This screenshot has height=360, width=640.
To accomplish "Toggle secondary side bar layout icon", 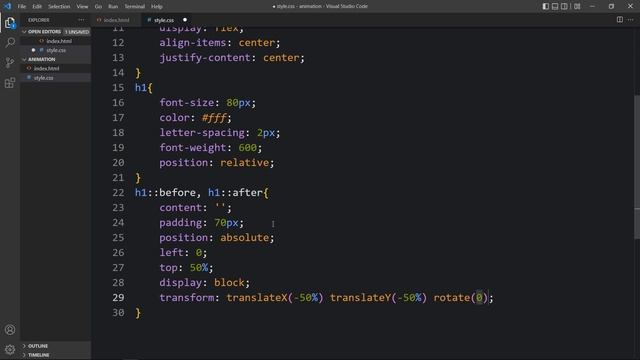I will point(564,6).
